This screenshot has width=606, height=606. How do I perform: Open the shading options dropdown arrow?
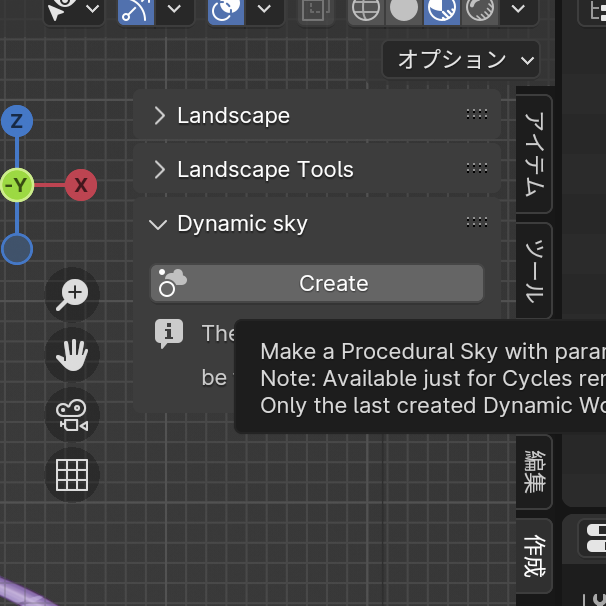click(x=518, y=10)
